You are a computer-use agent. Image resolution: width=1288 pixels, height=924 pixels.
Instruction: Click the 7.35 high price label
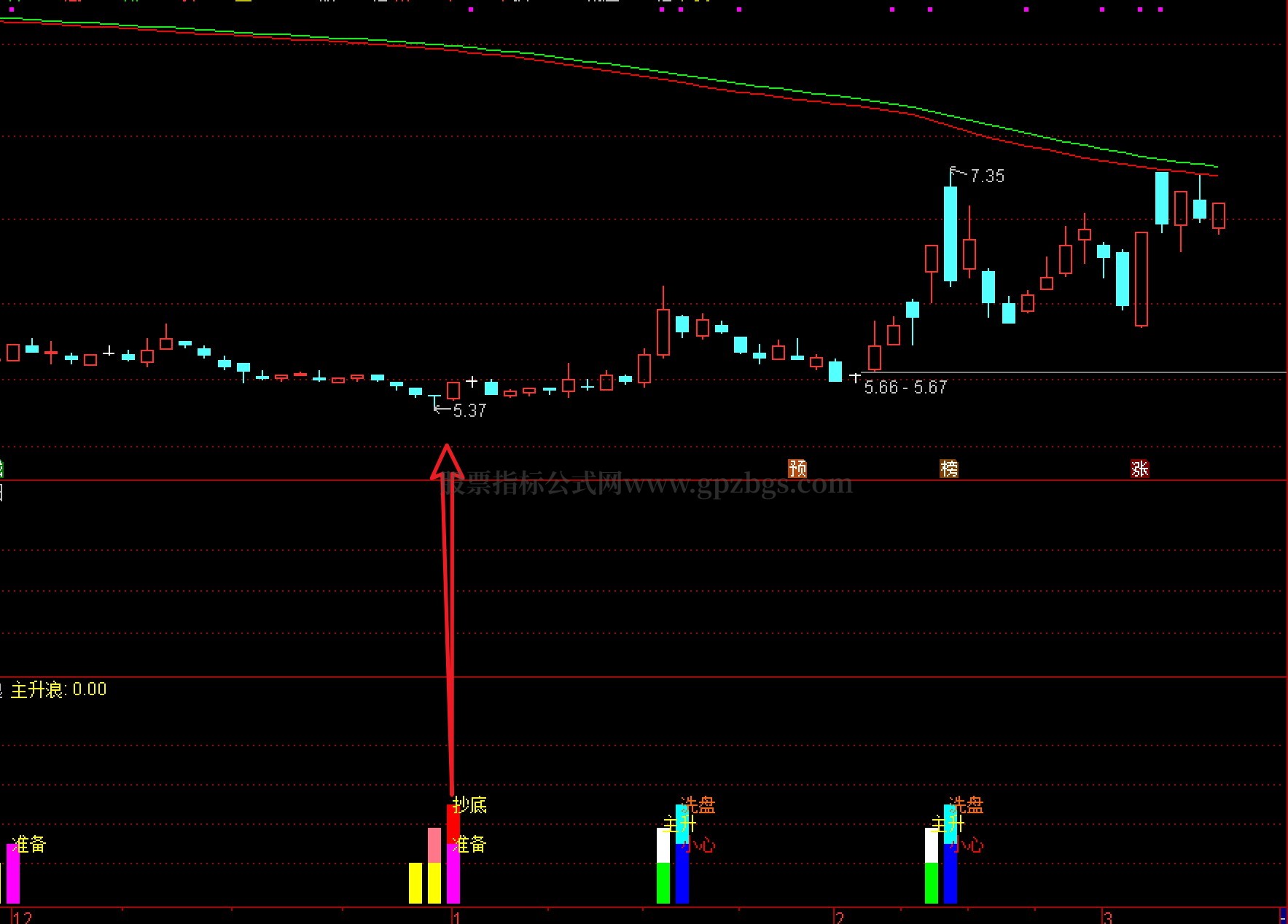point(987,176)
